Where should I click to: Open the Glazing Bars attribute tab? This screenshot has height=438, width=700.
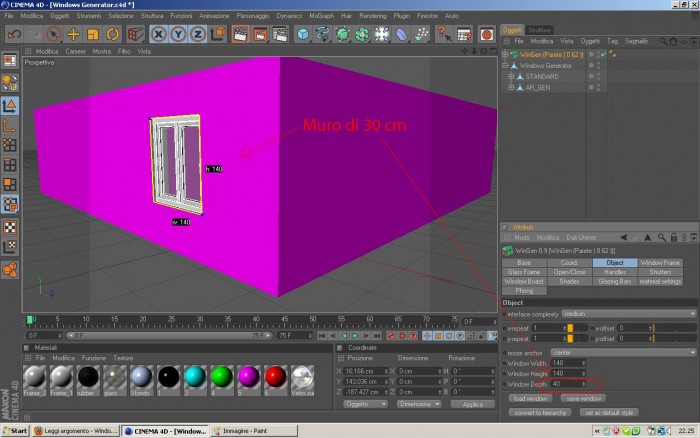pyautogui.click(x=615, y=281)
